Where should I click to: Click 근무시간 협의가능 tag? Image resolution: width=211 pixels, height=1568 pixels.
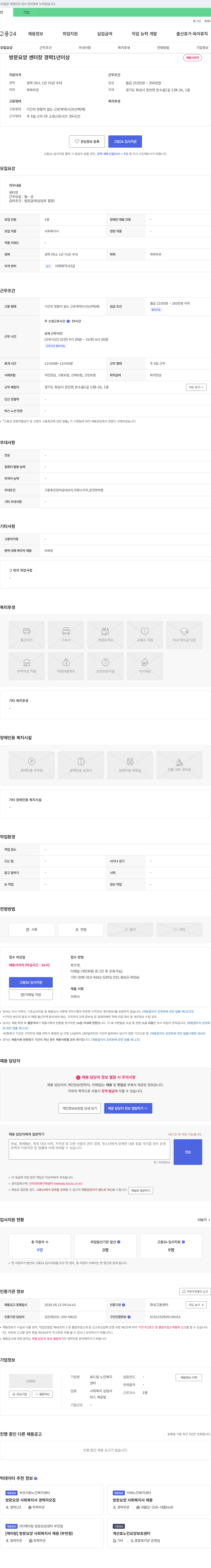point(55,346)
